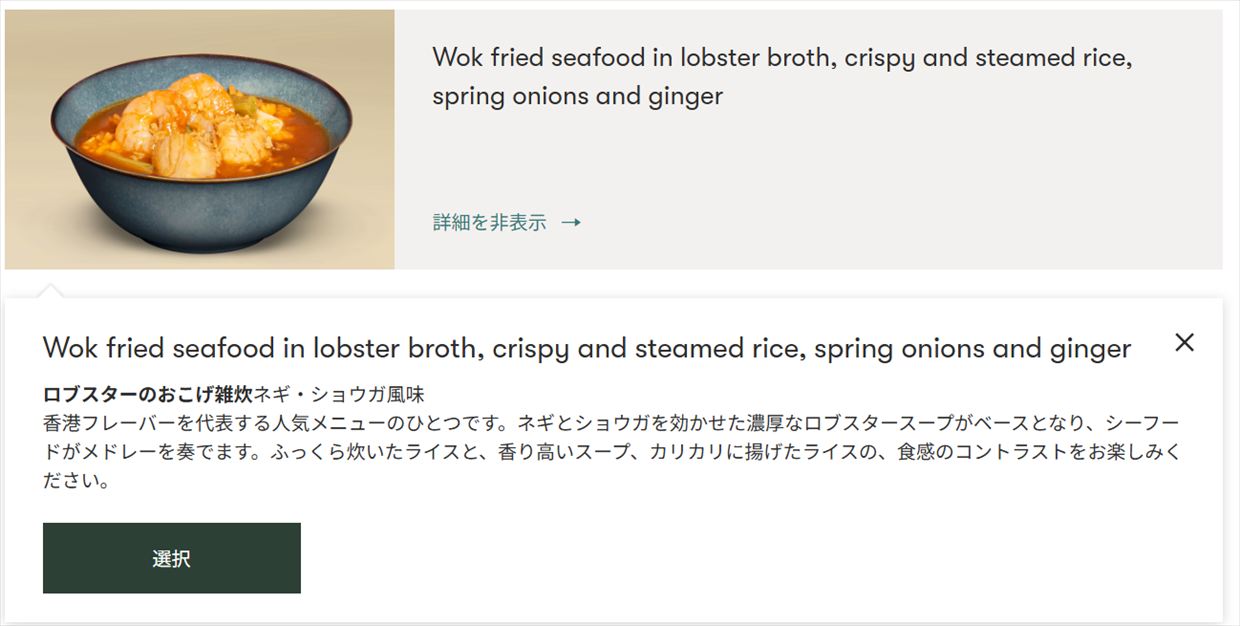1240x626 pixels.
Task: Click the bold ロブスターのおこげ雑炊 name
Action: coord(147,394)
